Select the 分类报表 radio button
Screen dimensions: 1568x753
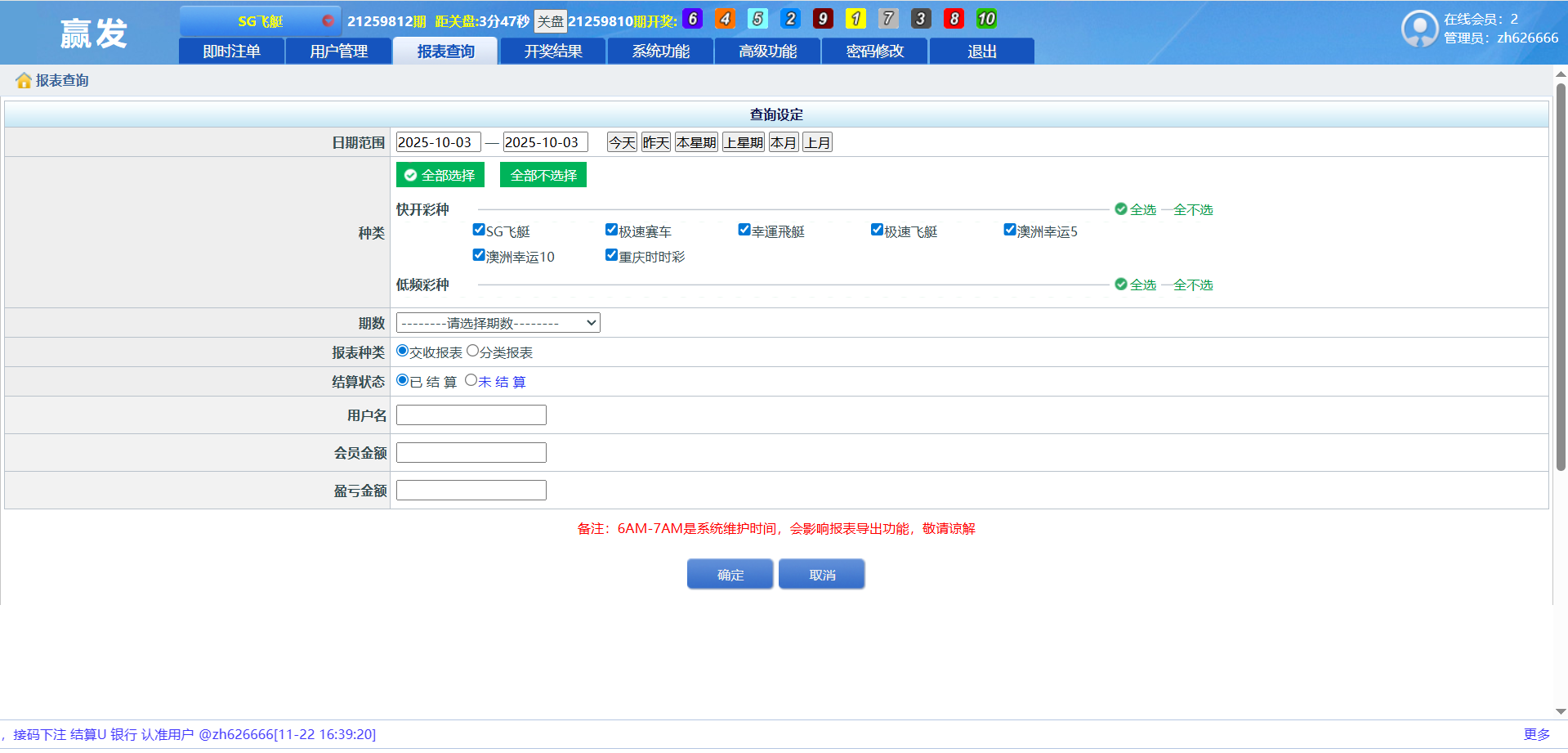(472, 351)
